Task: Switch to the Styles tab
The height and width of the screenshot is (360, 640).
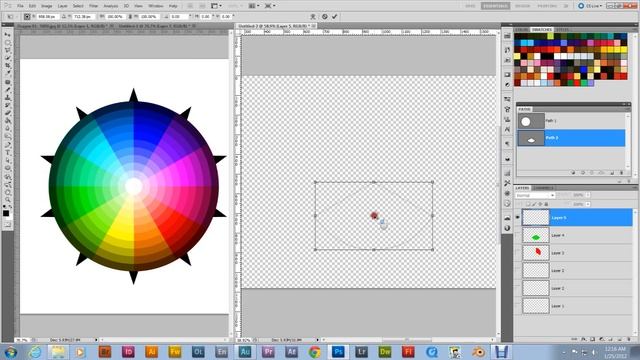Action: click(x=562, y=30)
